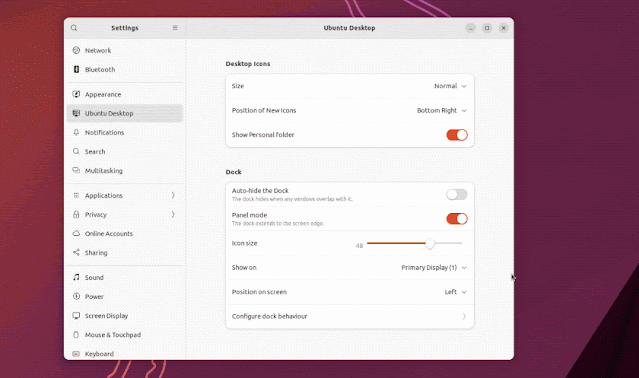Click 'The dock hides when any windows overlap' text

(292, 199)
